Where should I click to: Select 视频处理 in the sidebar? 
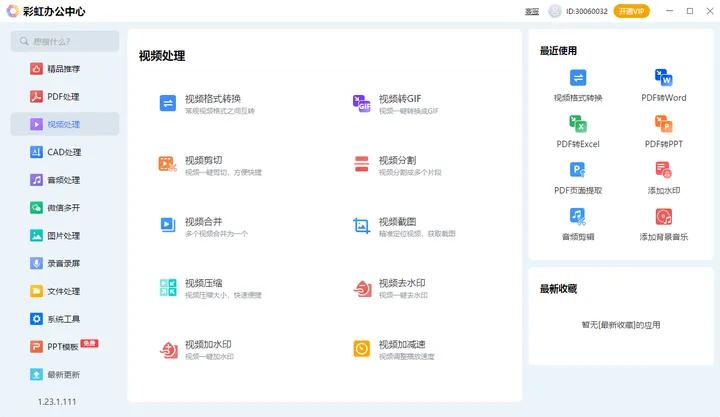[65, 124]
